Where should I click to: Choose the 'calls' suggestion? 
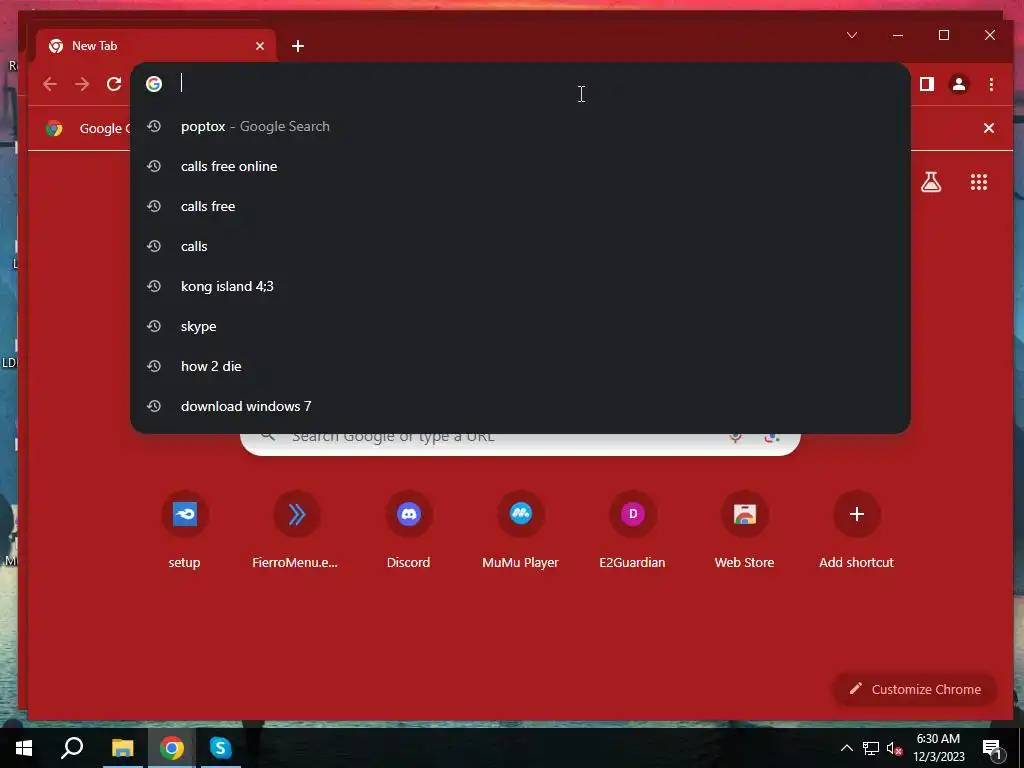pos(520,246)
